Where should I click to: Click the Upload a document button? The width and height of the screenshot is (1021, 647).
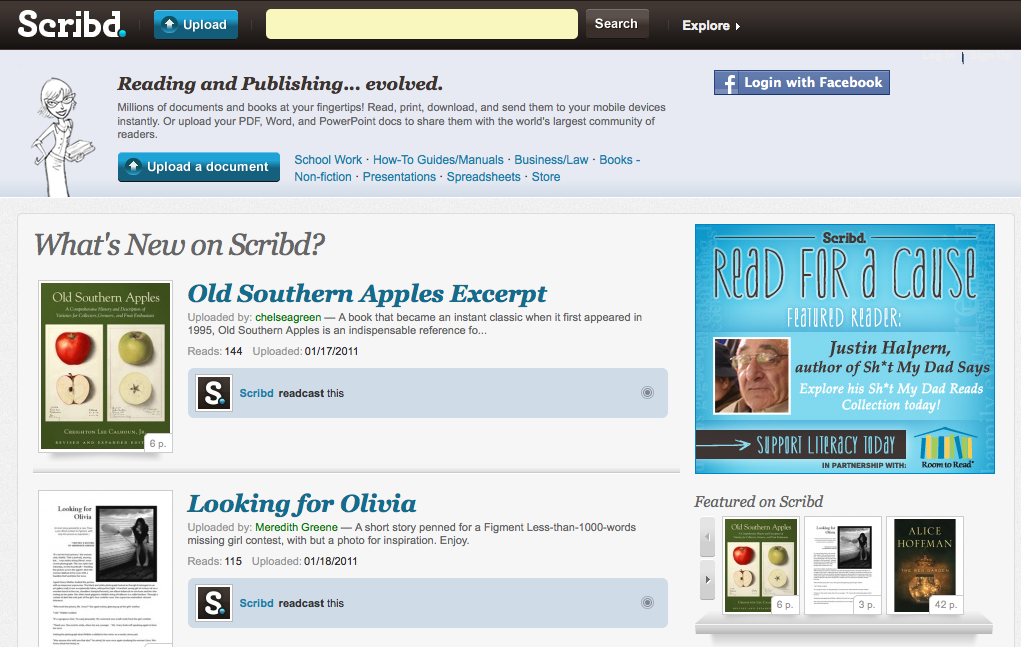point(199,167)
